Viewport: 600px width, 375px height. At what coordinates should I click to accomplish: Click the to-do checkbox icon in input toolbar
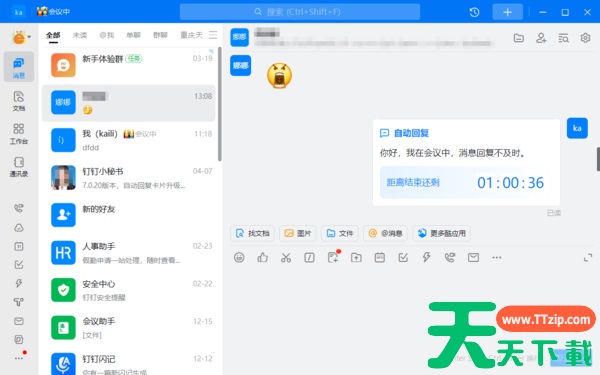tap(403, 258)
